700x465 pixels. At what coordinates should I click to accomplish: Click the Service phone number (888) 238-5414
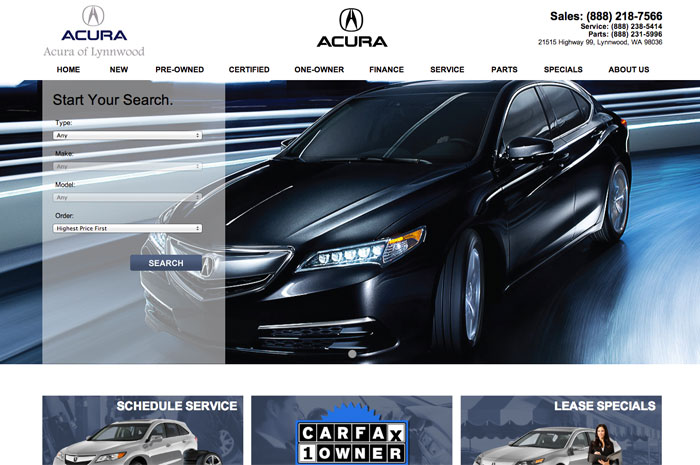pyautogui.click(x=636, y=27)
